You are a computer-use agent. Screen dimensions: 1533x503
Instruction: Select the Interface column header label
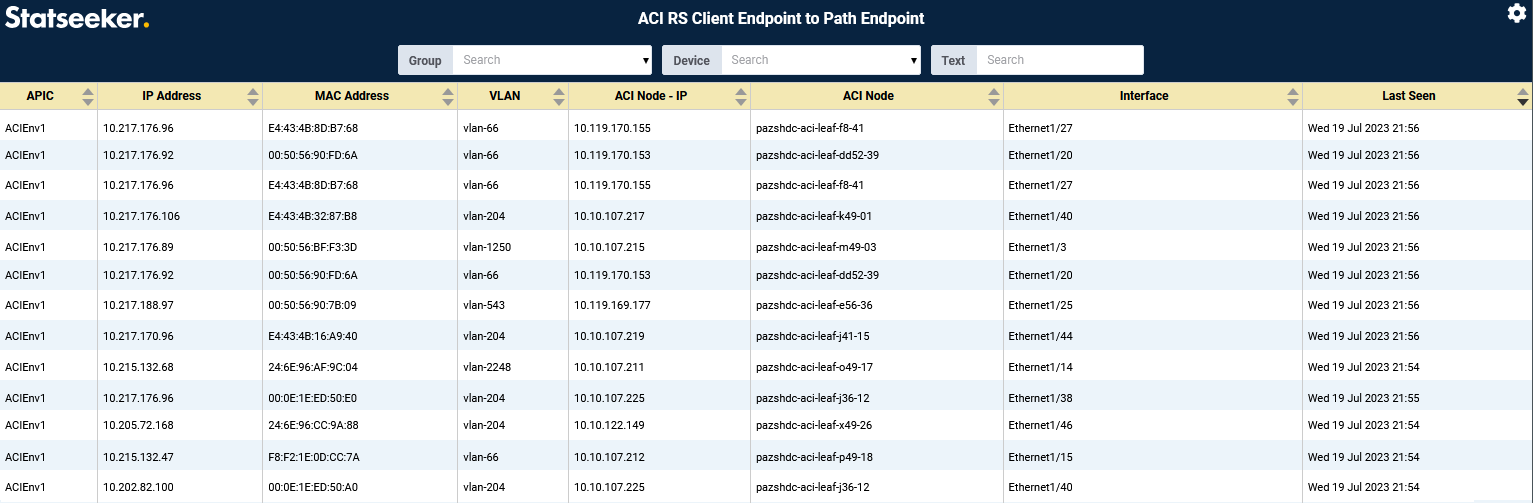coord(1143,96)
